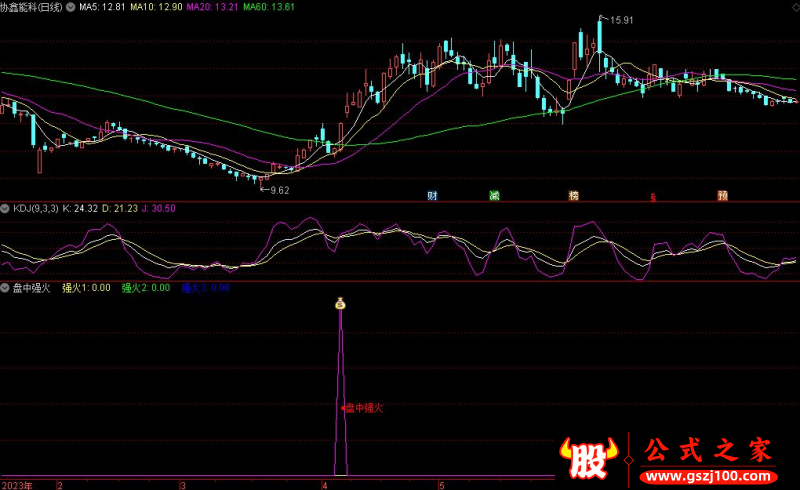Click the 榜 ranking list marker icon
Screen dimensions: 800x490
[573, 195]
